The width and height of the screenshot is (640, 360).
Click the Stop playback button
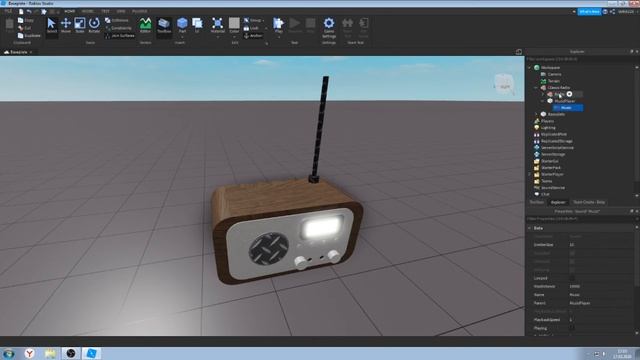311,25
